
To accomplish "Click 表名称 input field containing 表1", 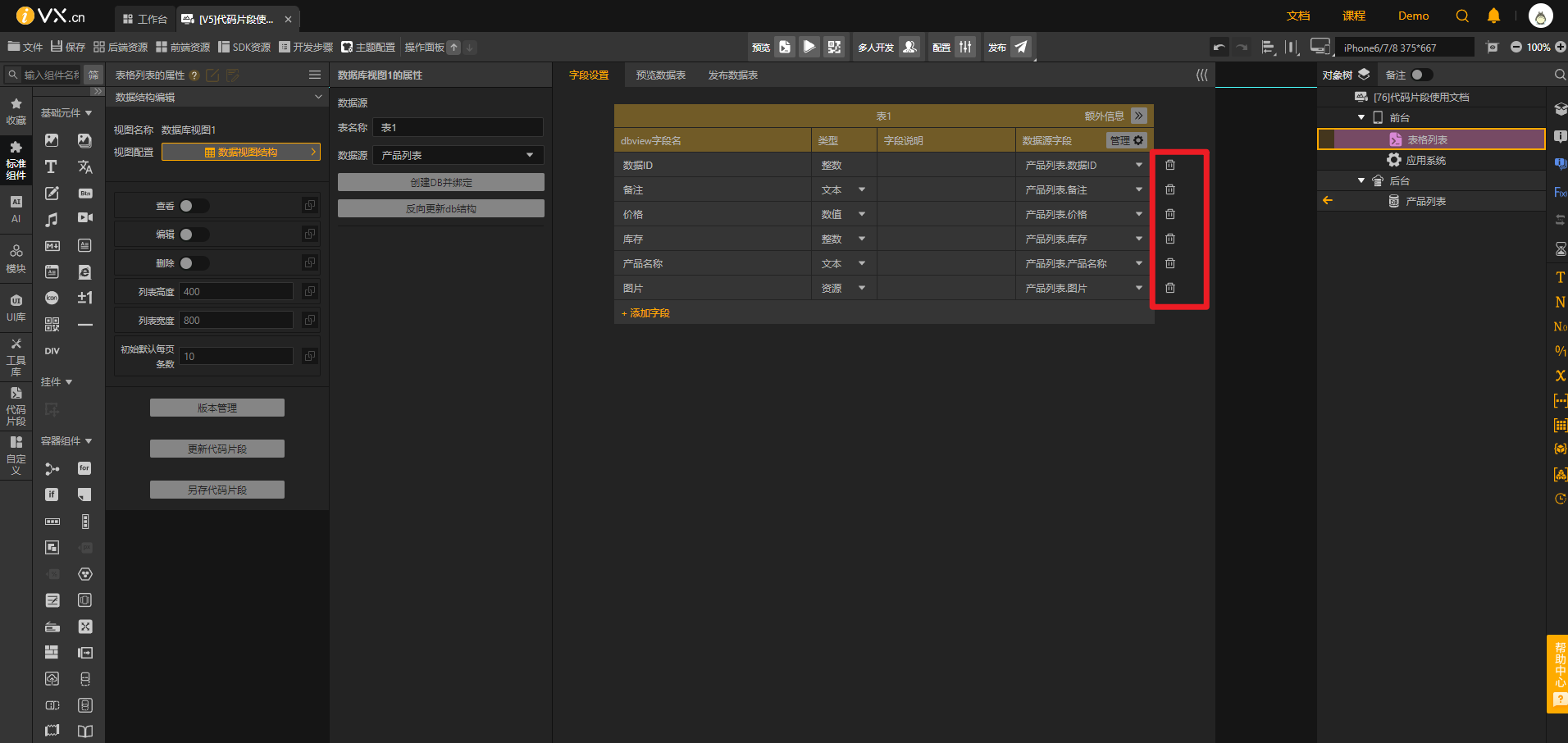I will point(458,127).
